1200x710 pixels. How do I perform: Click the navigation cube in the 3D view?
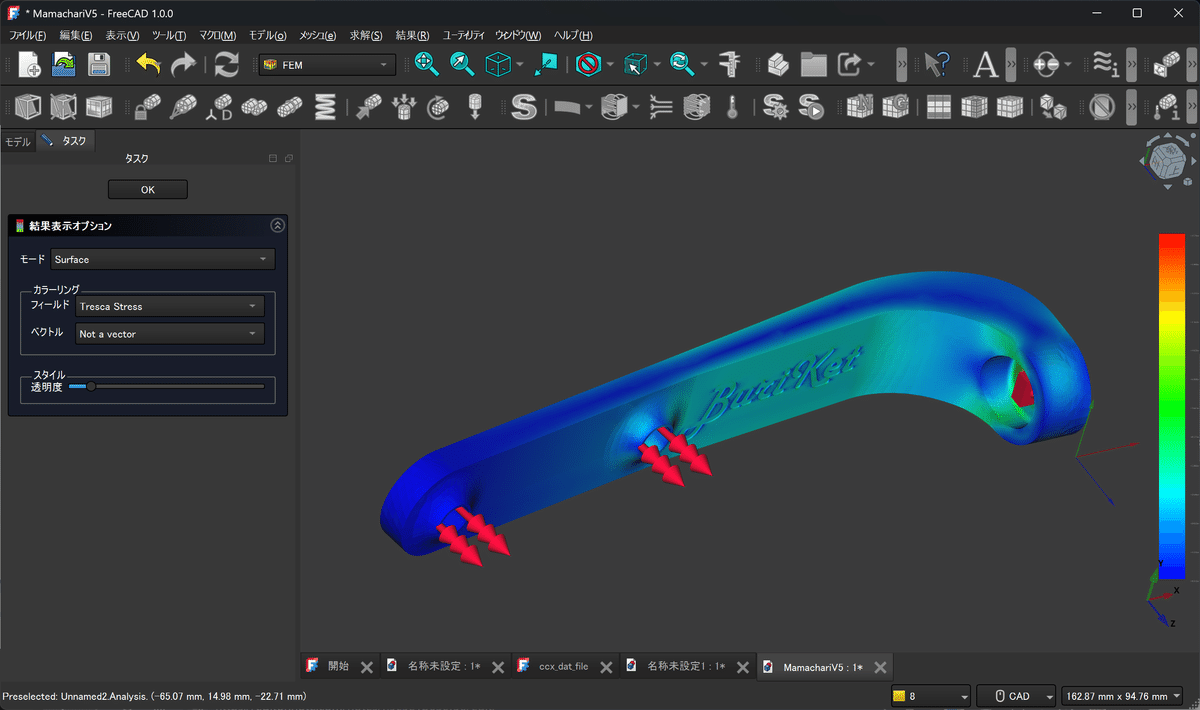[x=1168, y=160]
